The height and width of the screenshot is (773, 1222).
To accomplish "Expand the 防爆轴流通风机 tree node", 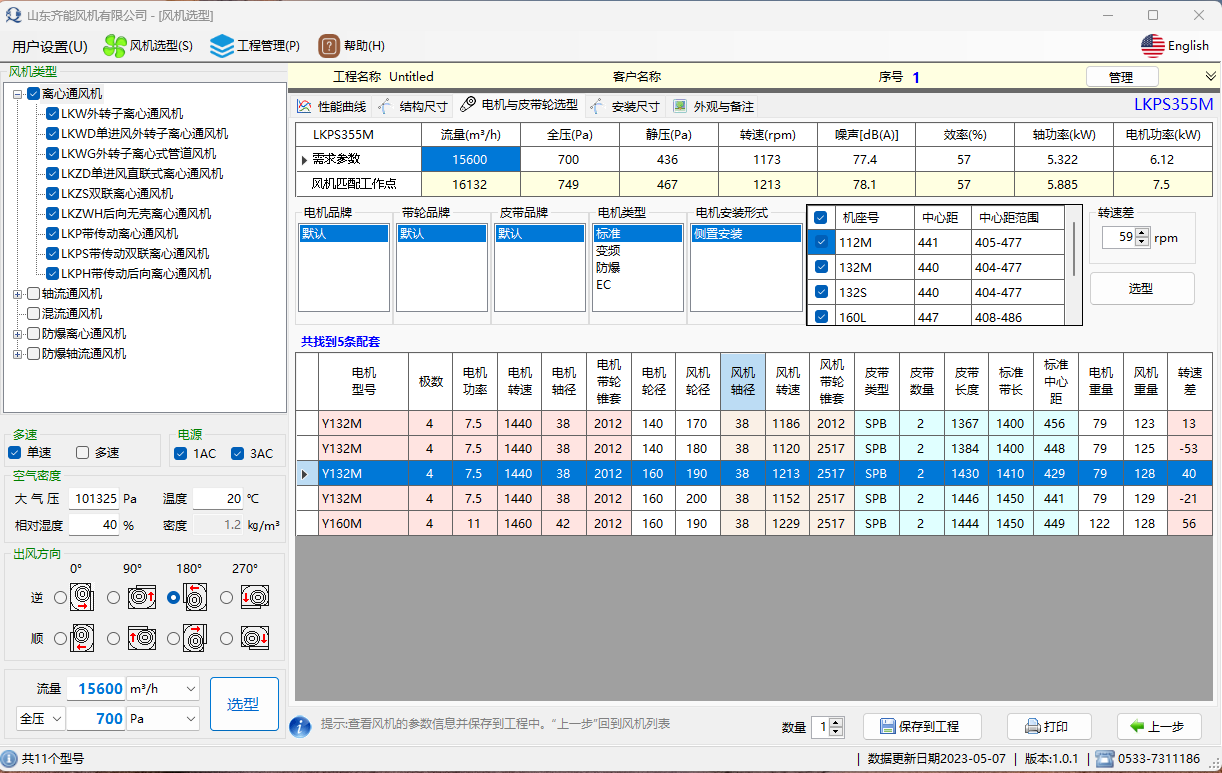I will 18,354.
